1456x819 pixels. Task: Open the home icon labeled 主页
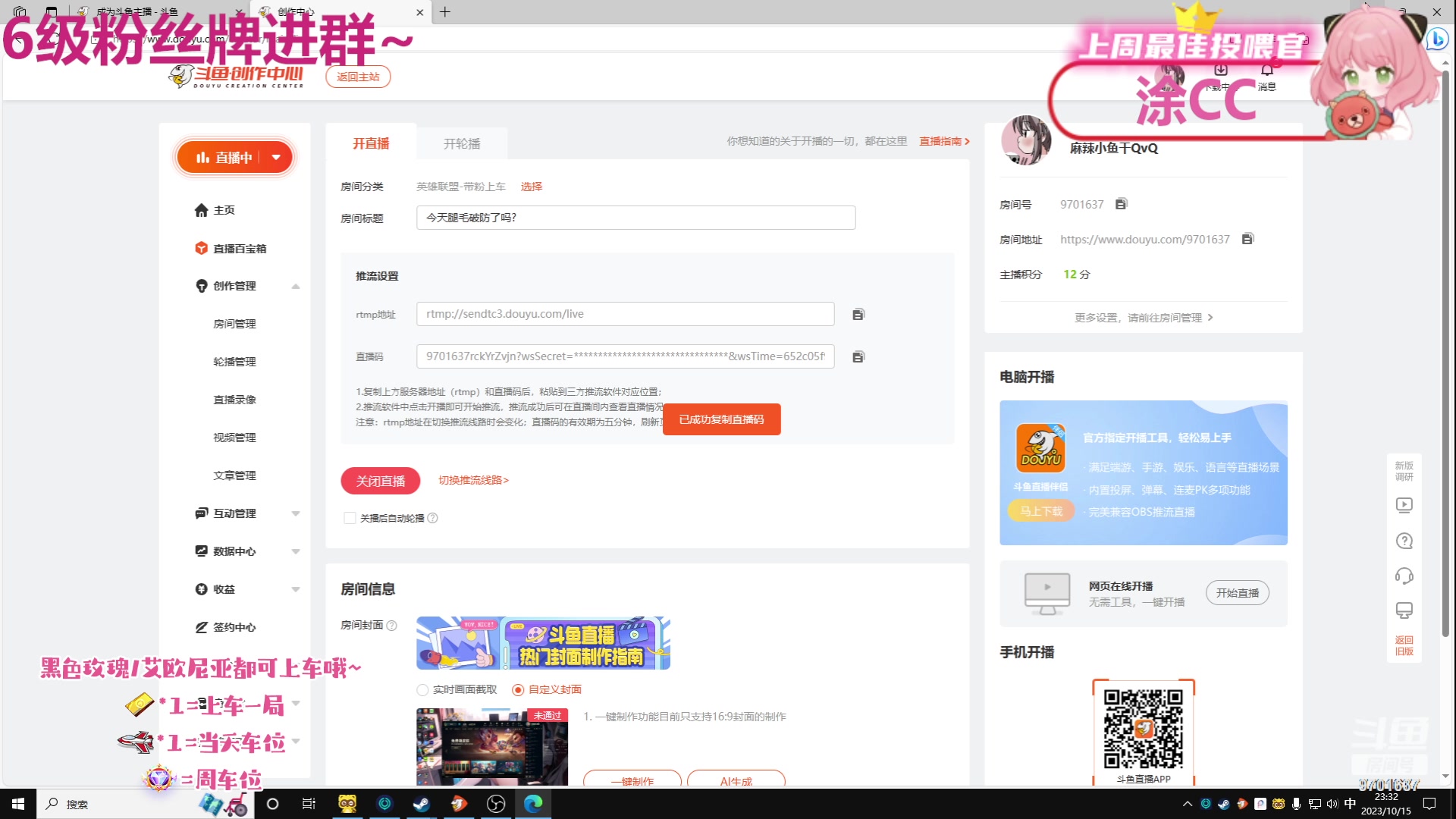click(201, 210)
